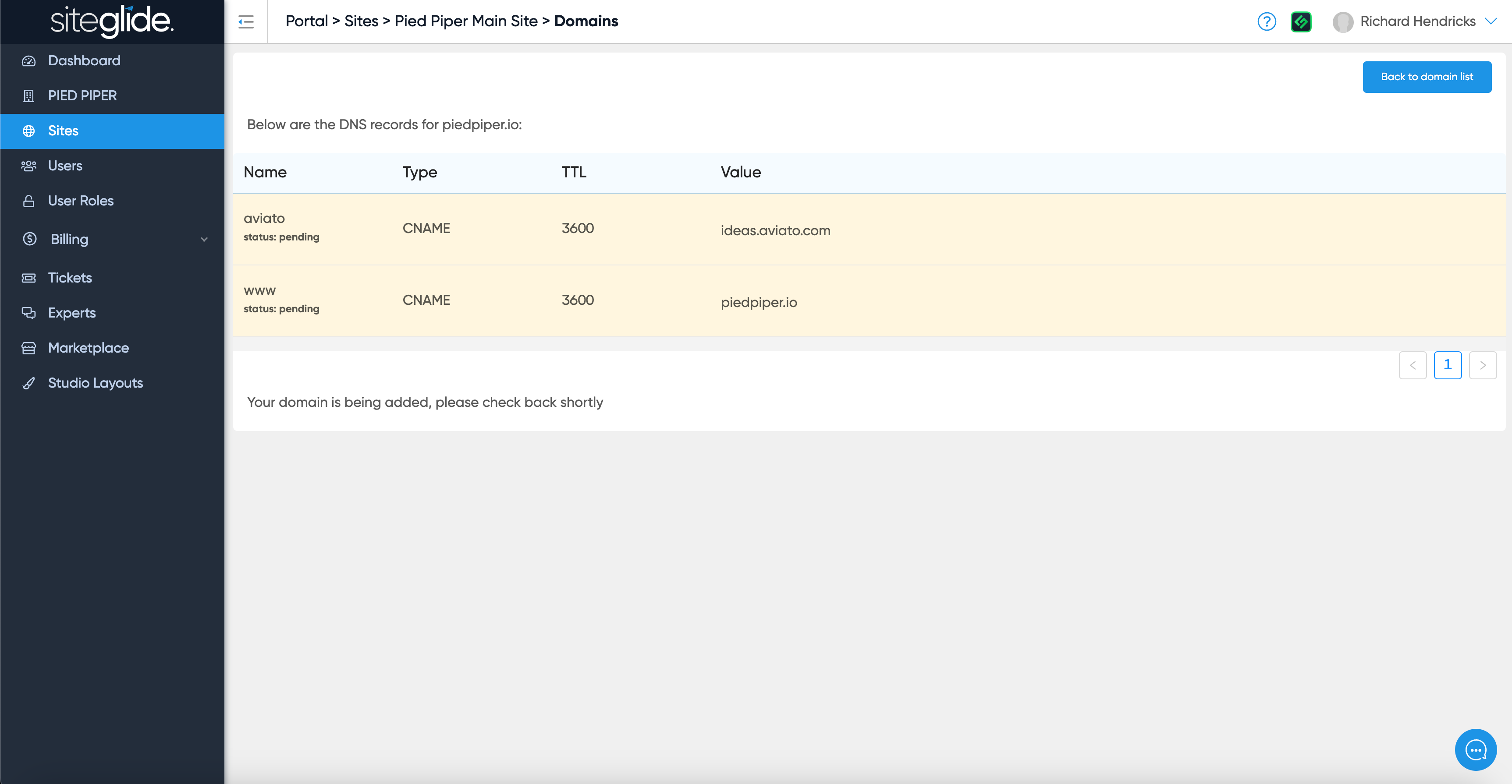Select the piedpiper.io value in www row
Screen dimensions: 1512x784
(759, 303)
